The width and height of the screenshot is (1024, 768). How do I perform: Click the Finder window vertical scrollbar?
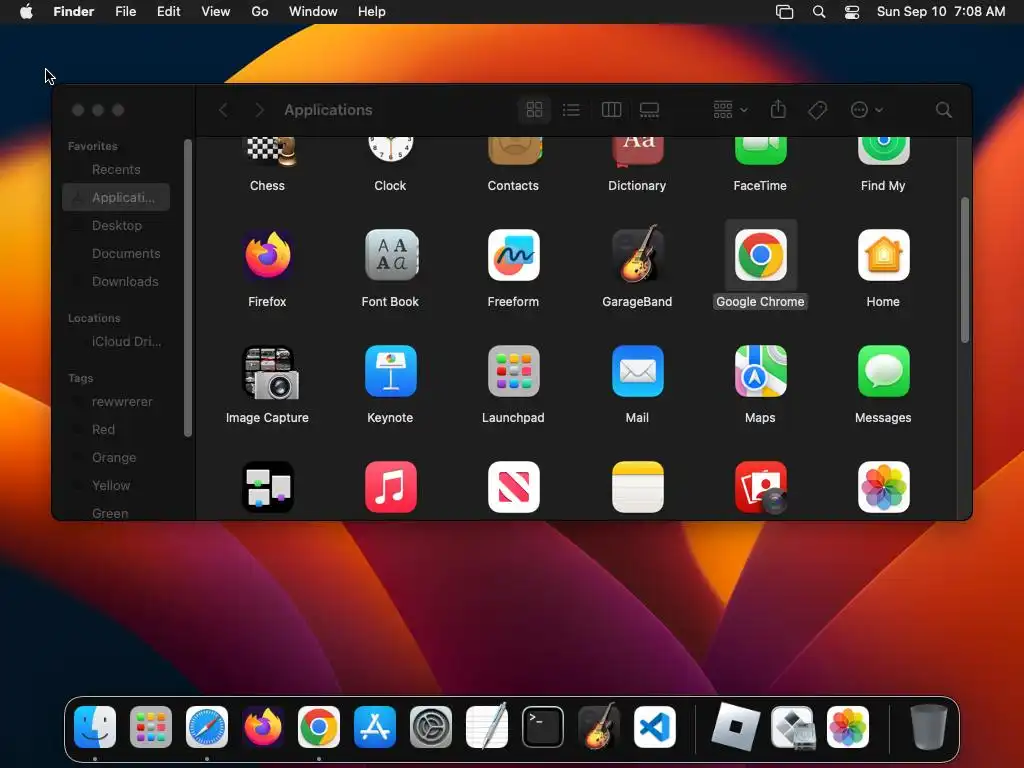(964, 270)
